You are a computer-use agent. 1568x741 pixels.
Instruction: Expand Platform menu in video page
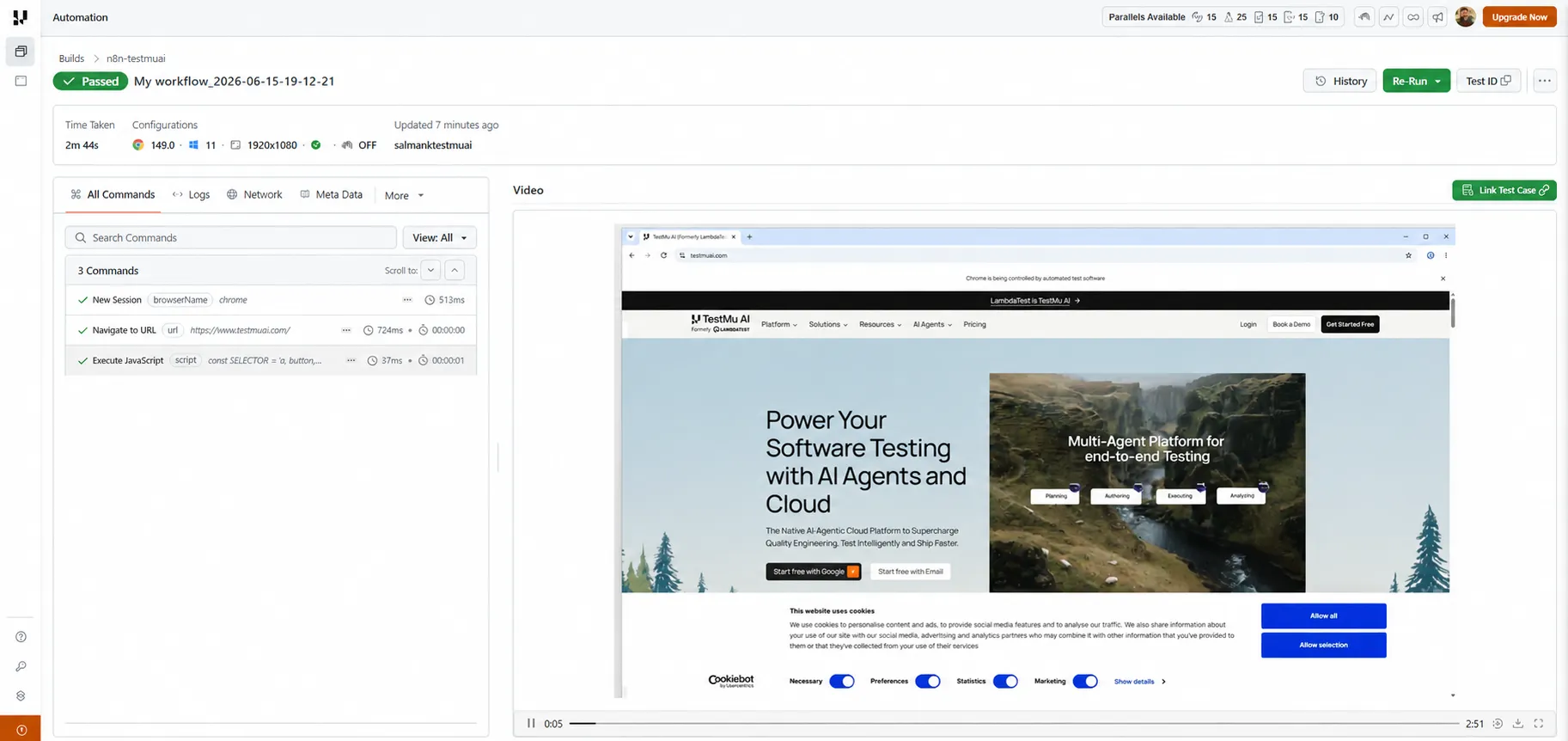(779, 325)
